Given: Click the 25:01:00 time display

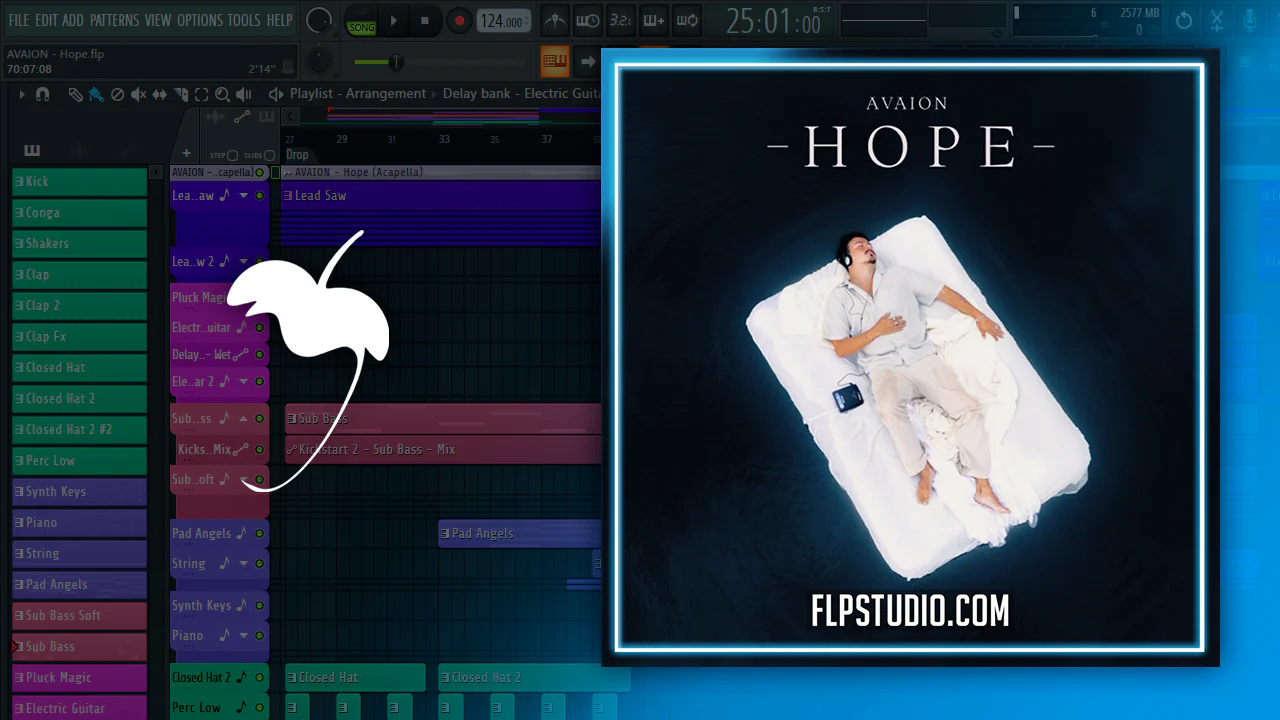Looking at the screenshot, I should [772, 21].
